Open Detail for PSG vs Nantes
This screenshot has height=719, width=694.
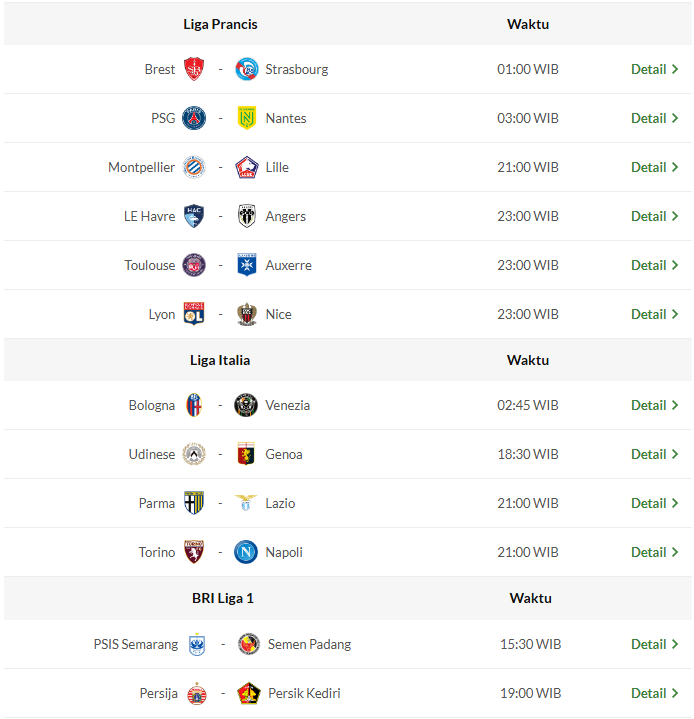[655, 118]
